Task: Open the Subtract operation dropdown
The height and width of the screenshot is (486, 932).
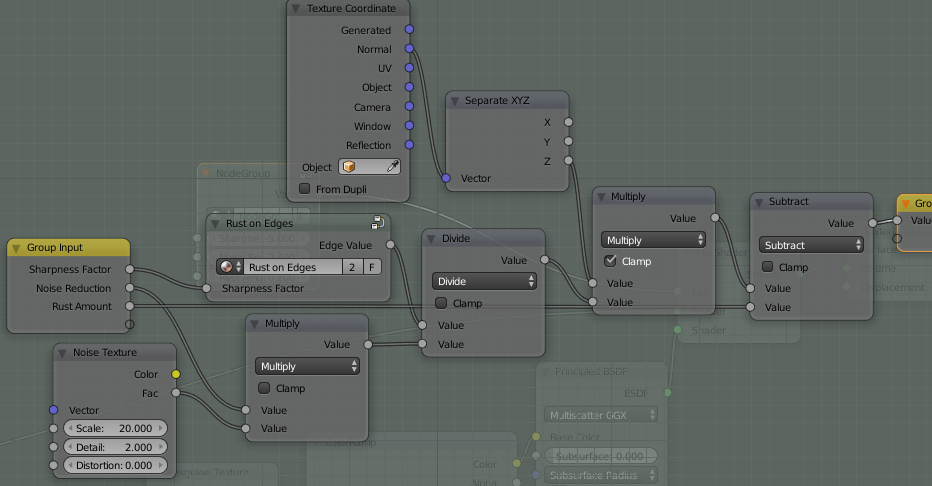Action: coord(811,245)
